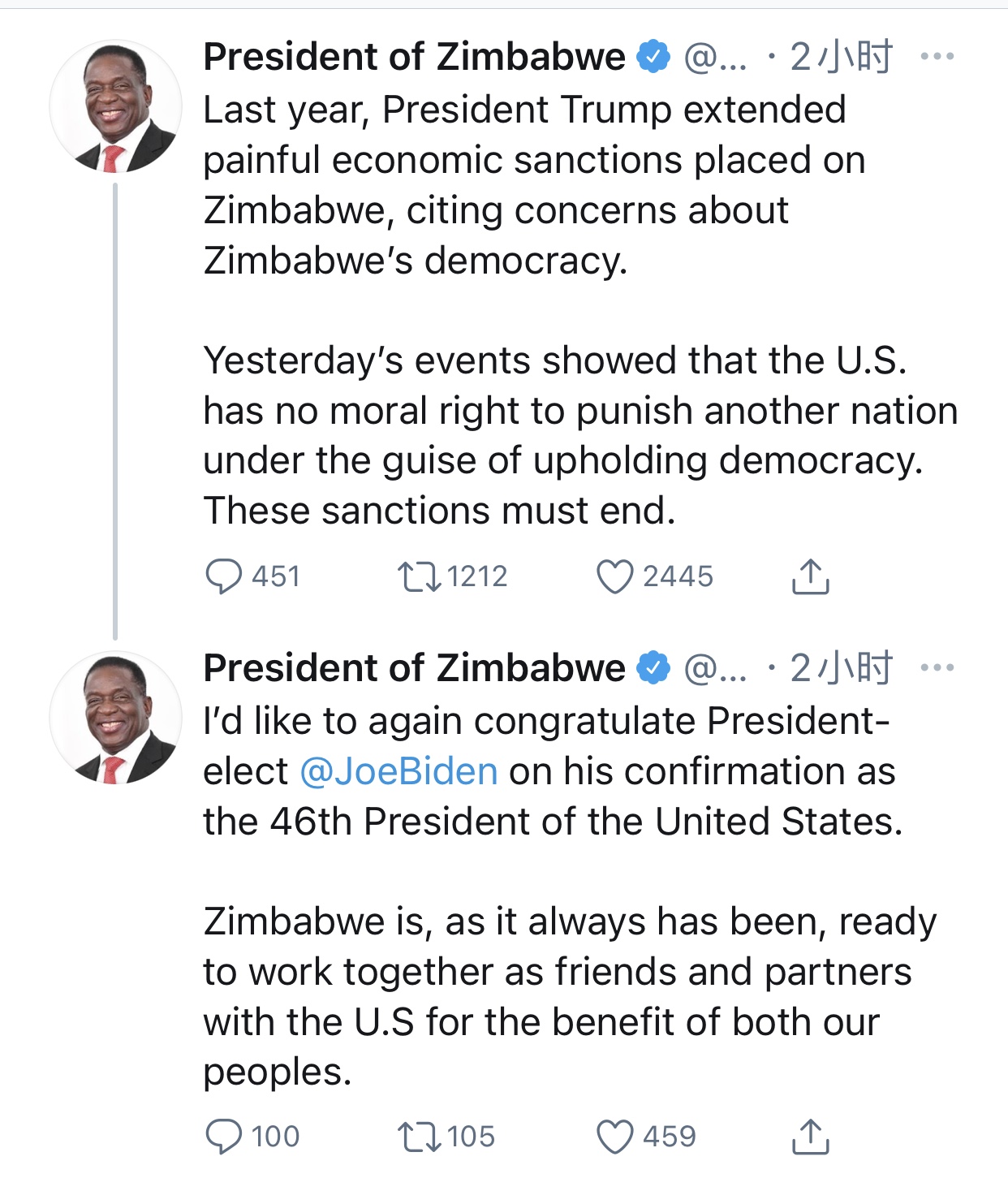Click the first tweet's timestamp
The width and height of the screenshot is (1008, 1178).
[841, 57]
